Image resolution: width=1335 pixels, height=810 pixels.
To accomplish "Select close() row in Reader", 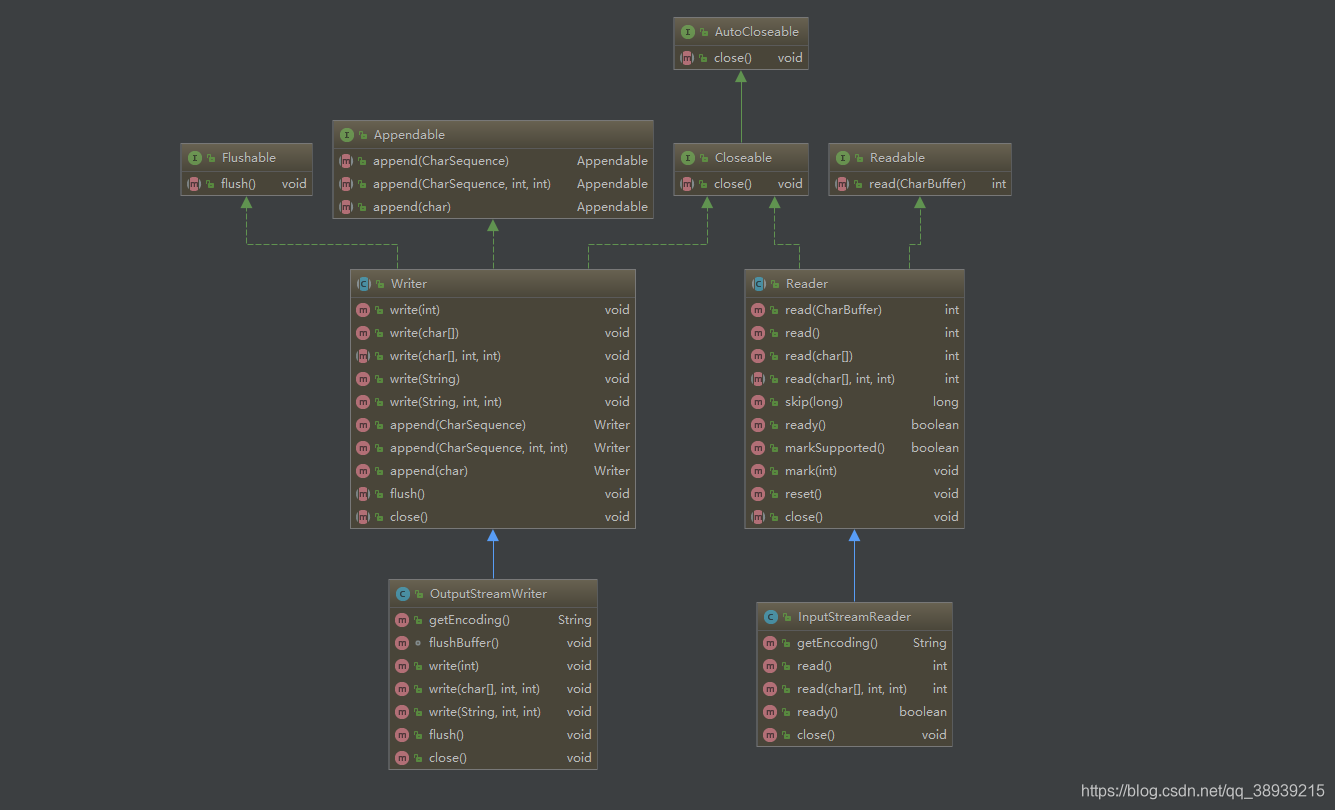I will coord(854,517).
